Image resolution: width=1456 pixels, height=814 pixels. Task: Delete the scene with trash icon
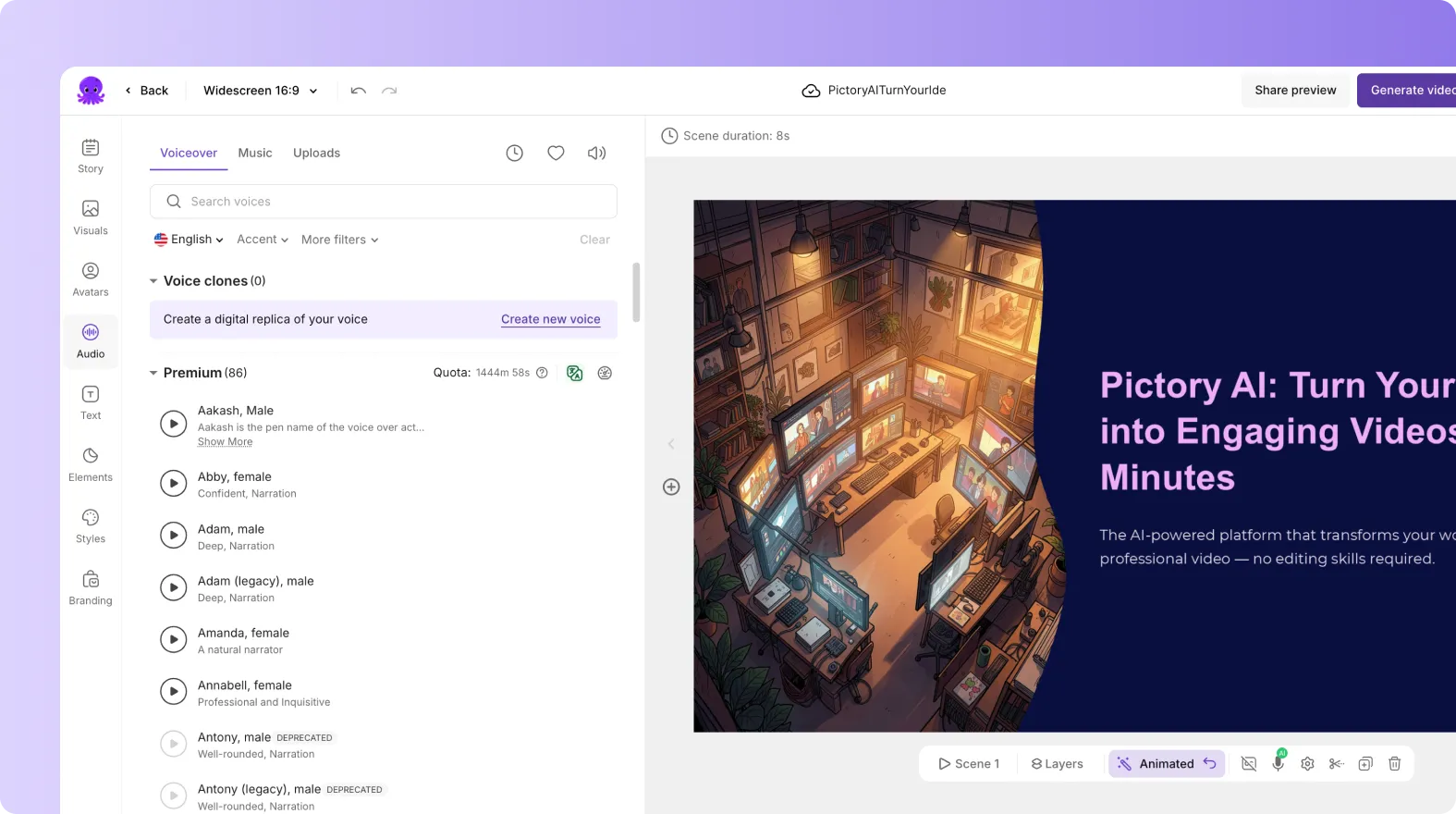1395,764
